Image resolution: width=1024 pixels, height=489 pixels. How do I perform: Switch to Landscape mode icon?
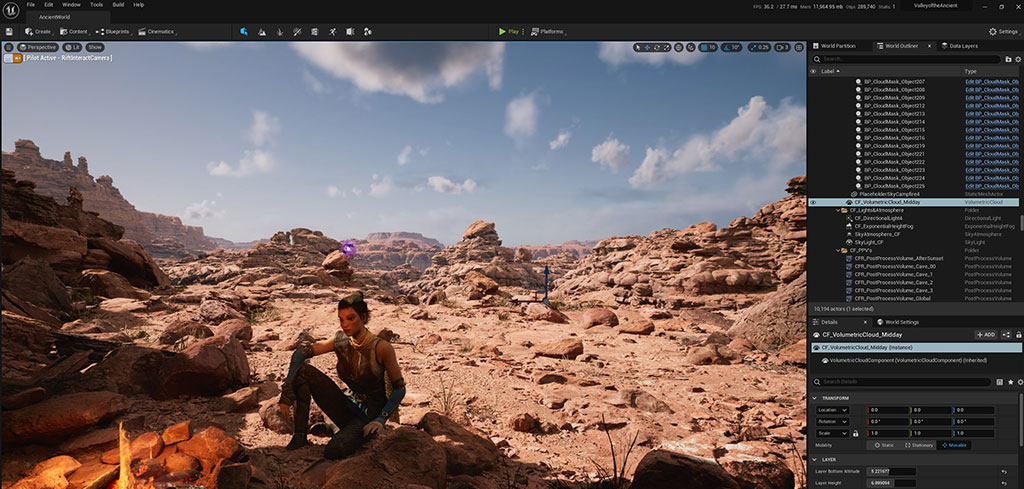(262, 31)
